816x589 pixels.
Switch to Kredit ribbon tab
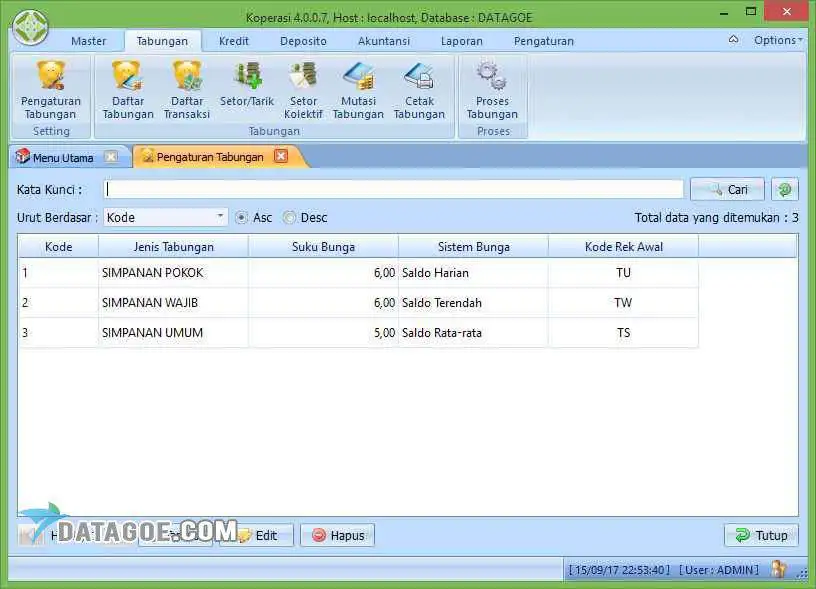point(234,41)
